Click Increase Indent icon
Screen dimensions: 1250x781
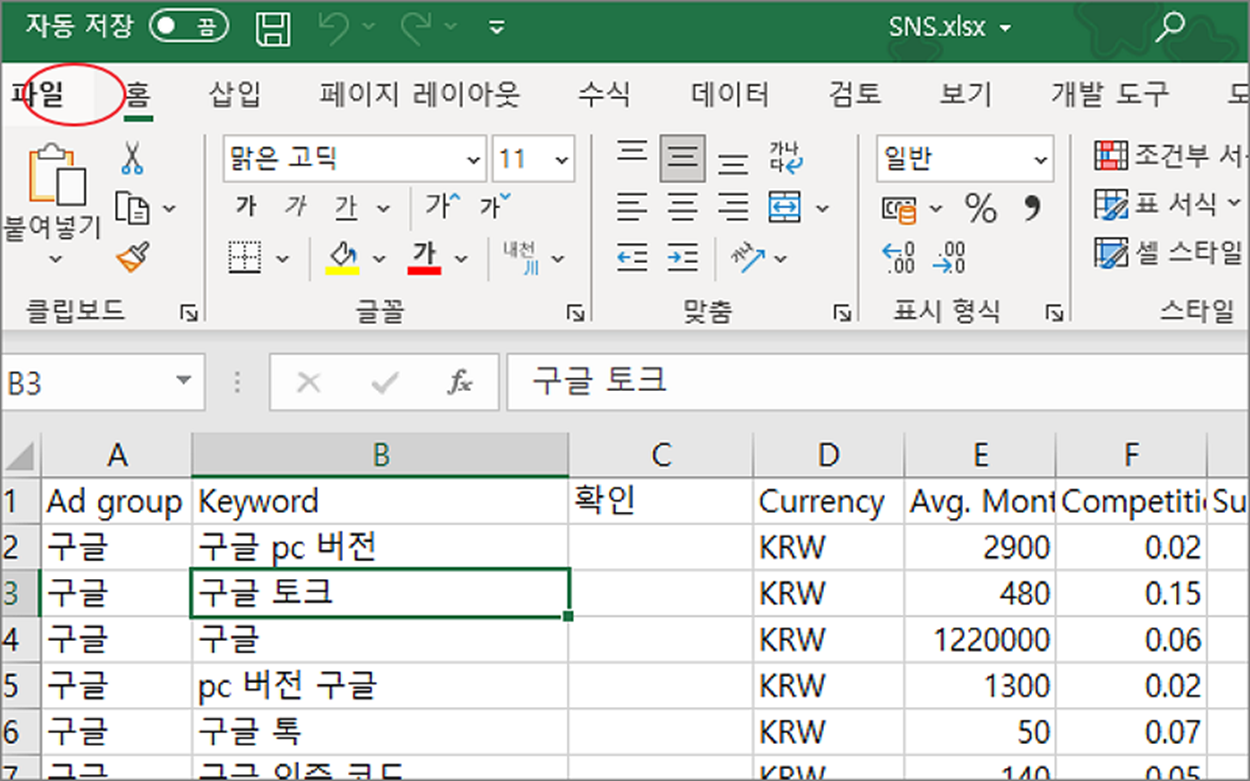pos(683,258)
